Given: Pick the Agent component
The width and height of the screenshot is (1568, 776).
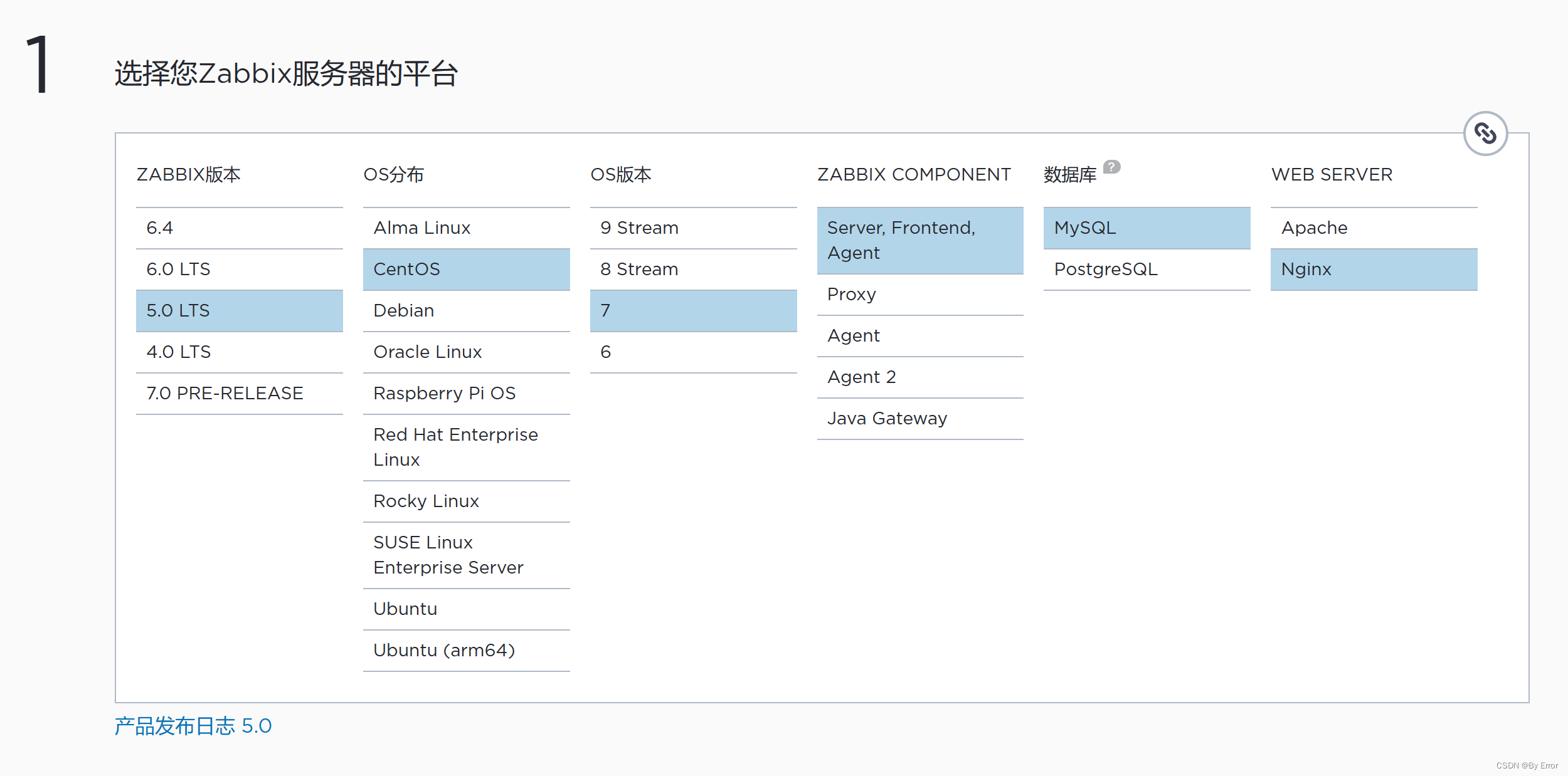Looking at the screenshot, I should pyautogui.click(x=920, y=336).
